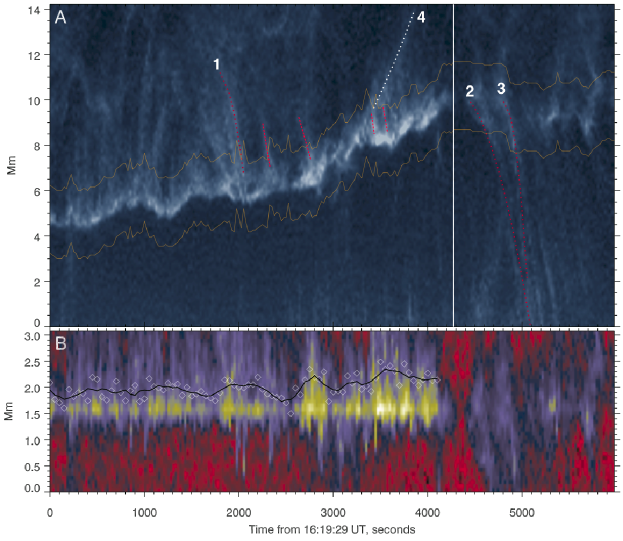Image resolution: width=623 pixels, height=541 pixels.
Task: Click the 2000 tick label on the time axis
Action: click(238, 512)
